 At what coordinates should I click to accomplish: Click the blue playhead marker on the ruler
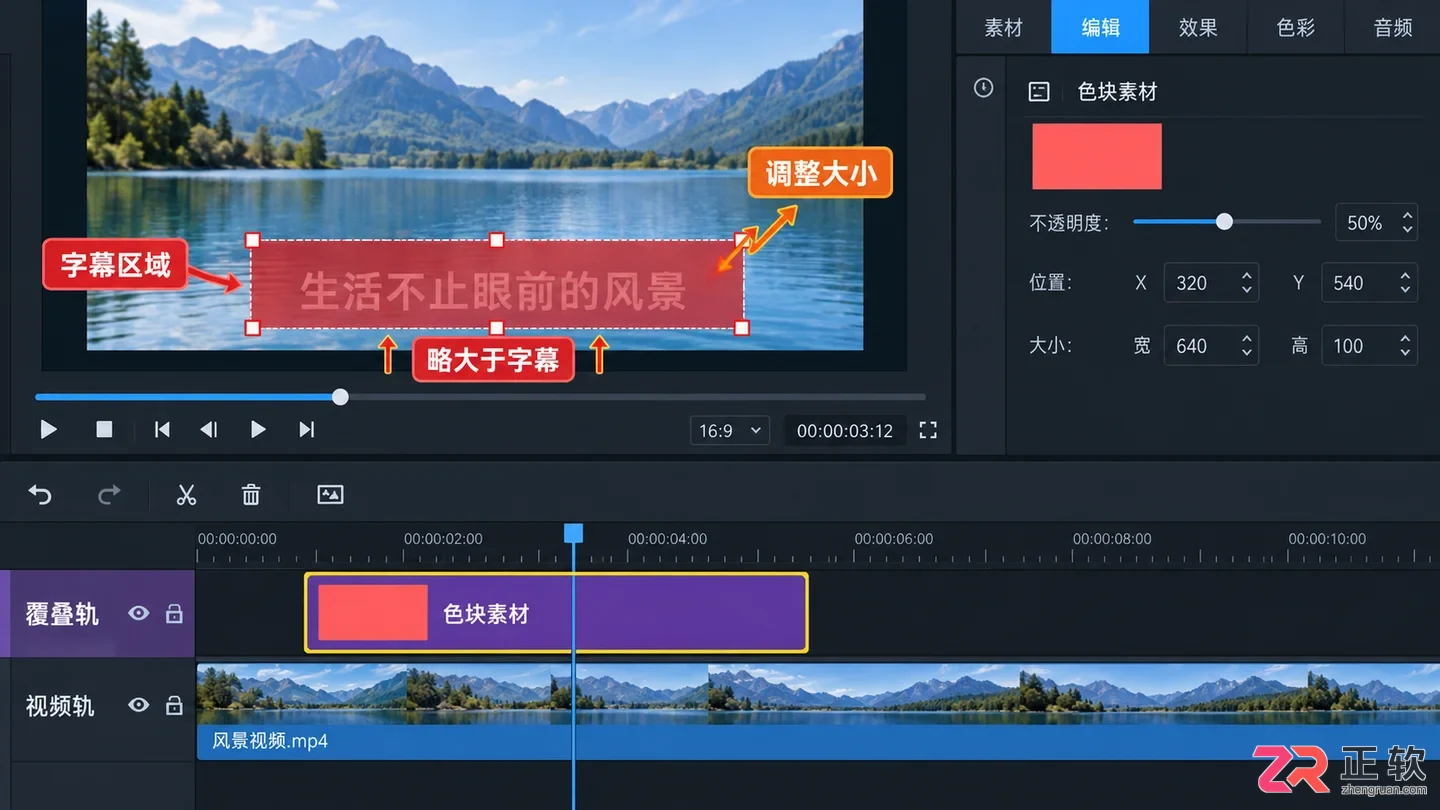573,533
